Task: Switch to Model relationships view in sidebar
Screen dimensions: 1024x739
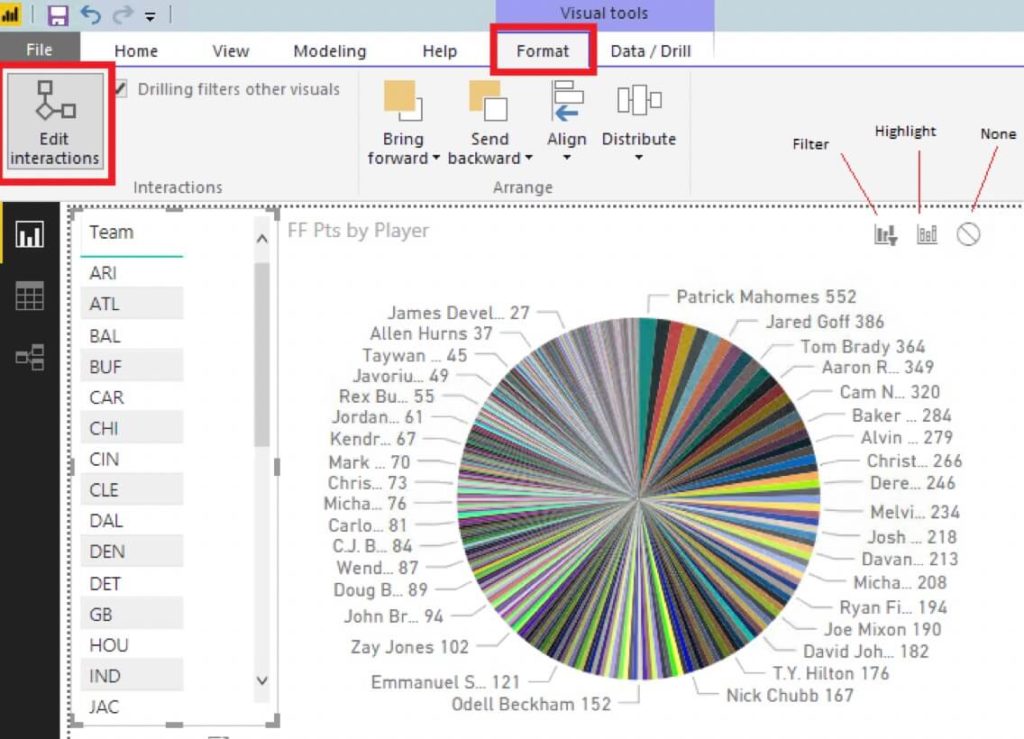Action: [30, 357]
